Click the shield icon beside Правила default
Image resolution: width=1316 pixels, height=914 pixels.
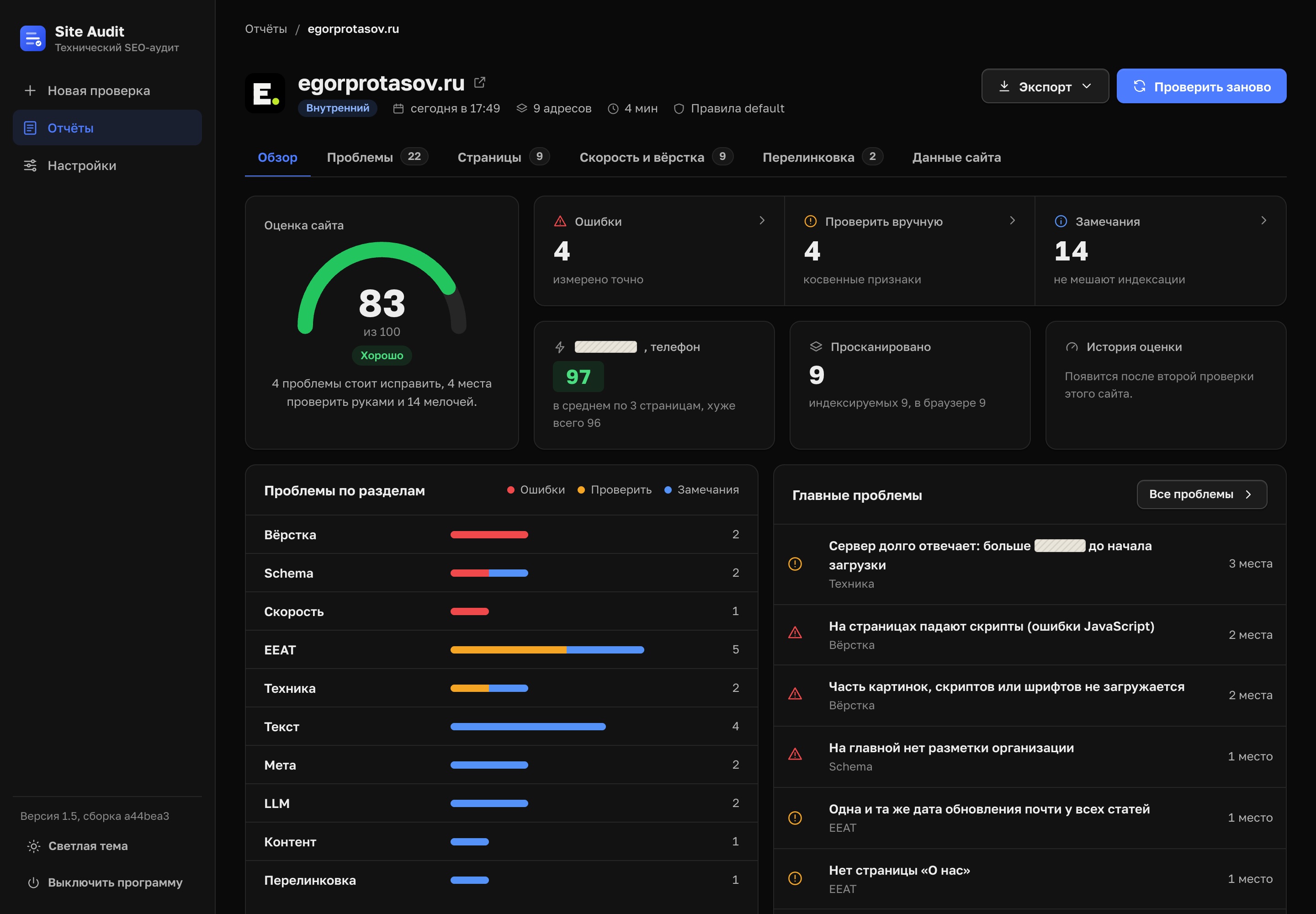pos(679,109)
